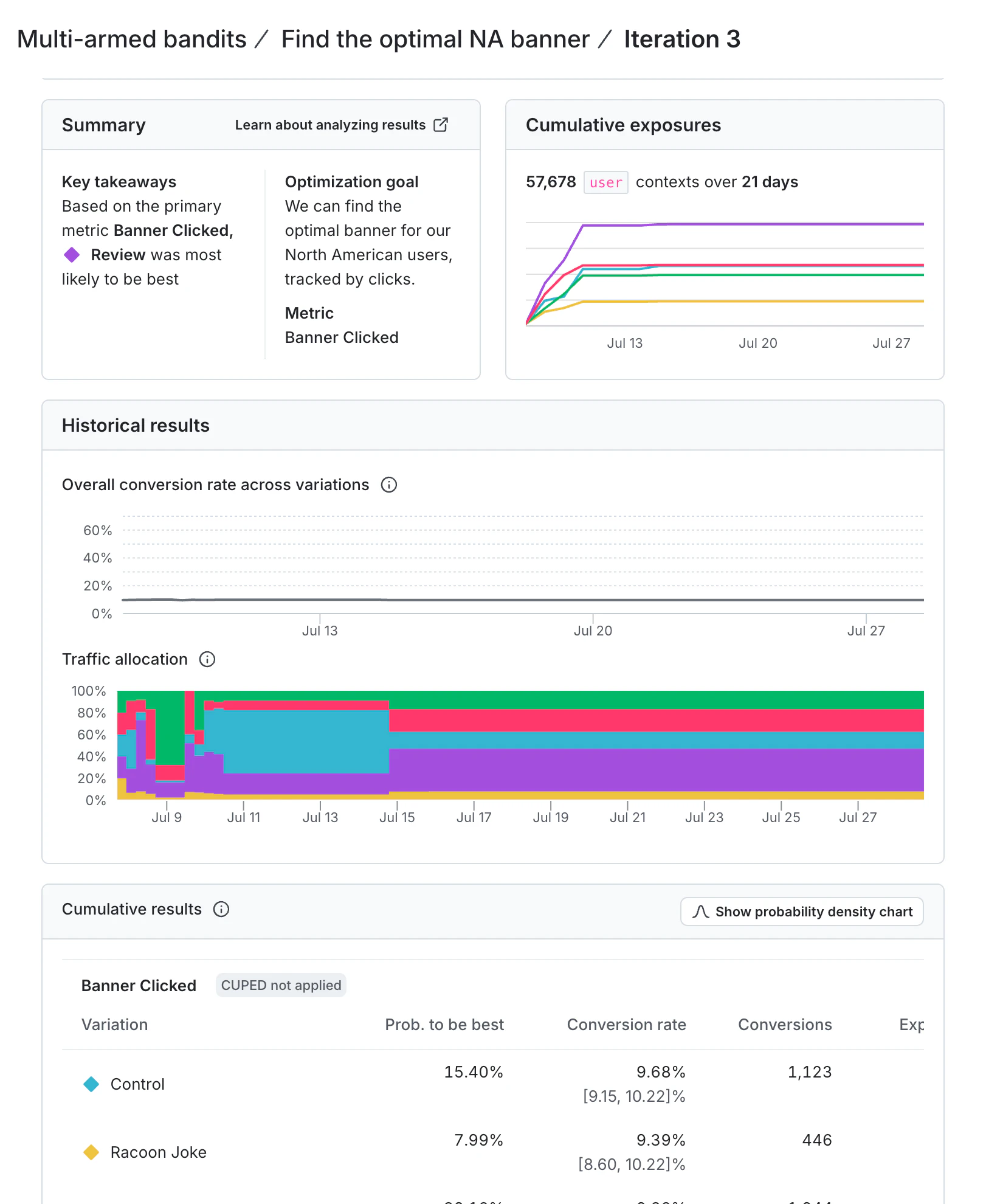Show the probability density chart
This screenshot has width=986, height=1204.
coord(801,912)
